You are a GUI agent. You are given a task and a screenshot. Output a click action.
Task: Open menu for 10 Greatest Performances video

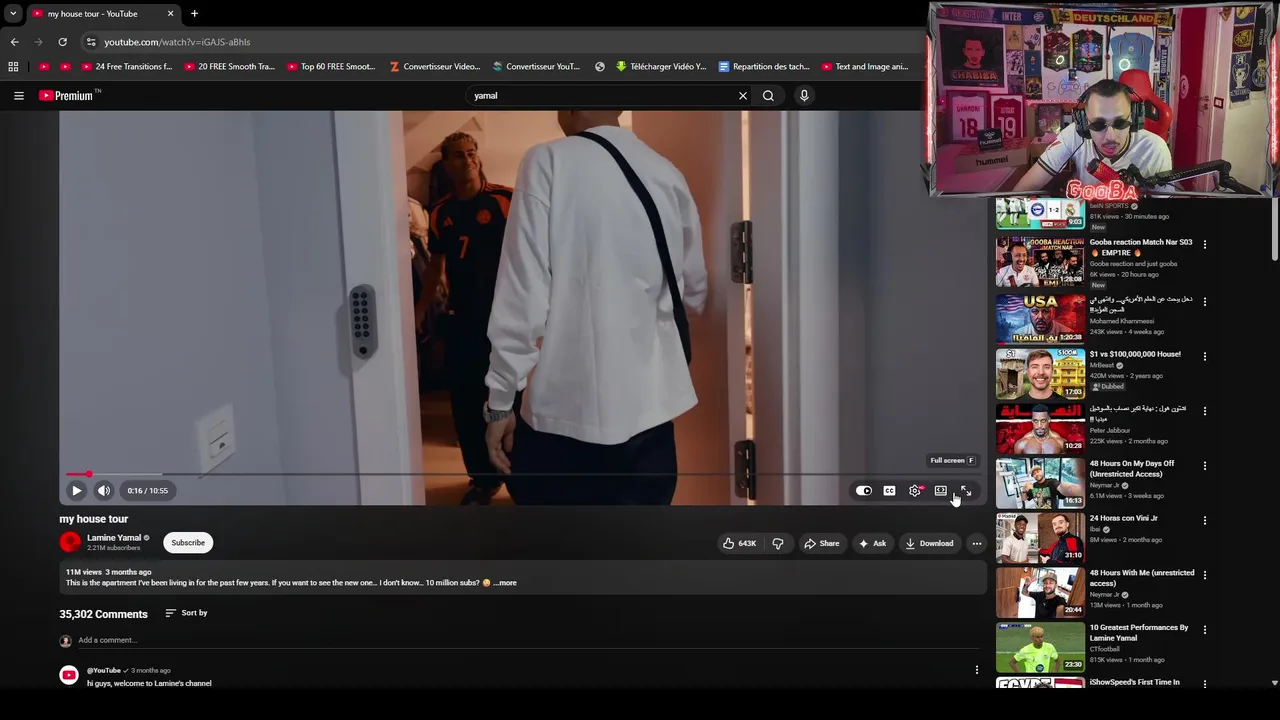tap(1204, 630)
